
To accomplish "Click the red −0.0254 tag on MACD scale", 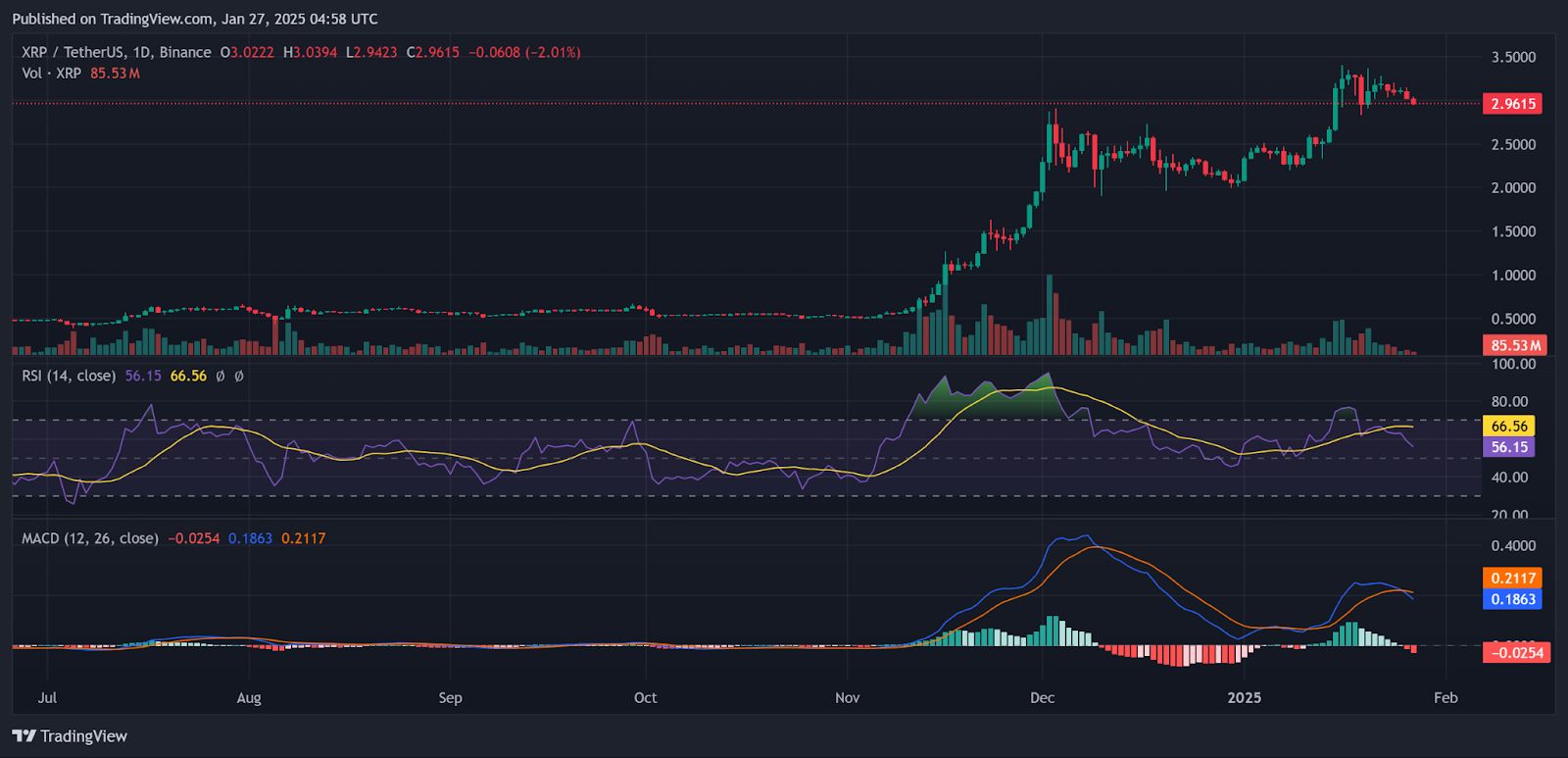I will pyautogui.click(x=1516, y=652).
